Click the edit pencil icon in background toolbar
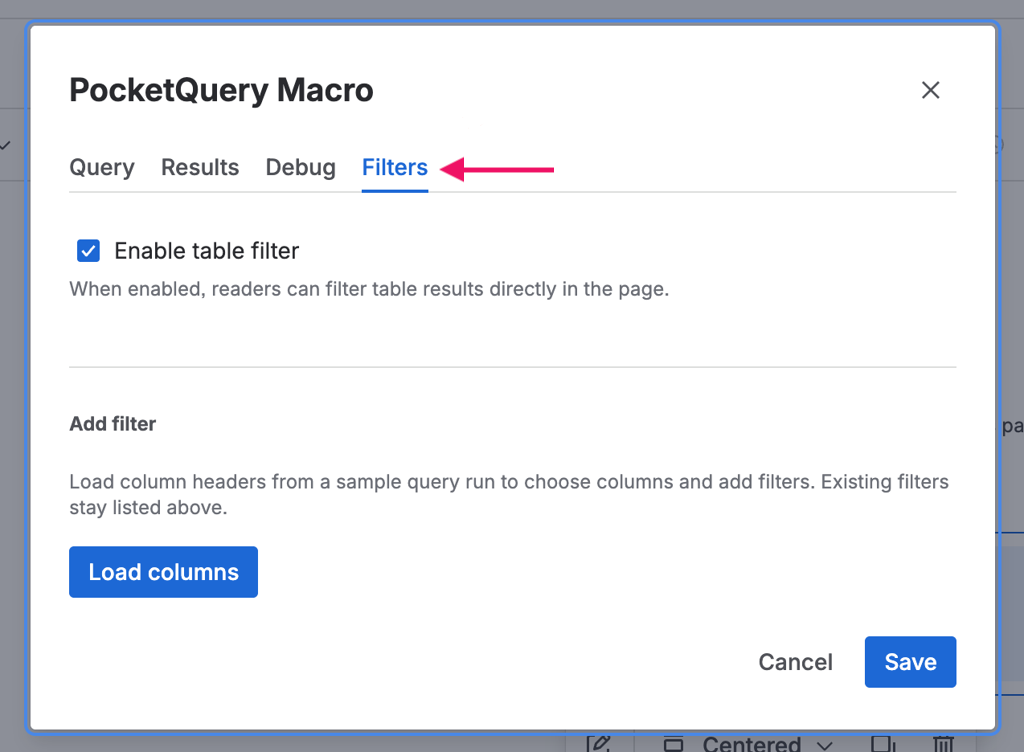This screenshot has height=752, width=1024. point(598,744)
